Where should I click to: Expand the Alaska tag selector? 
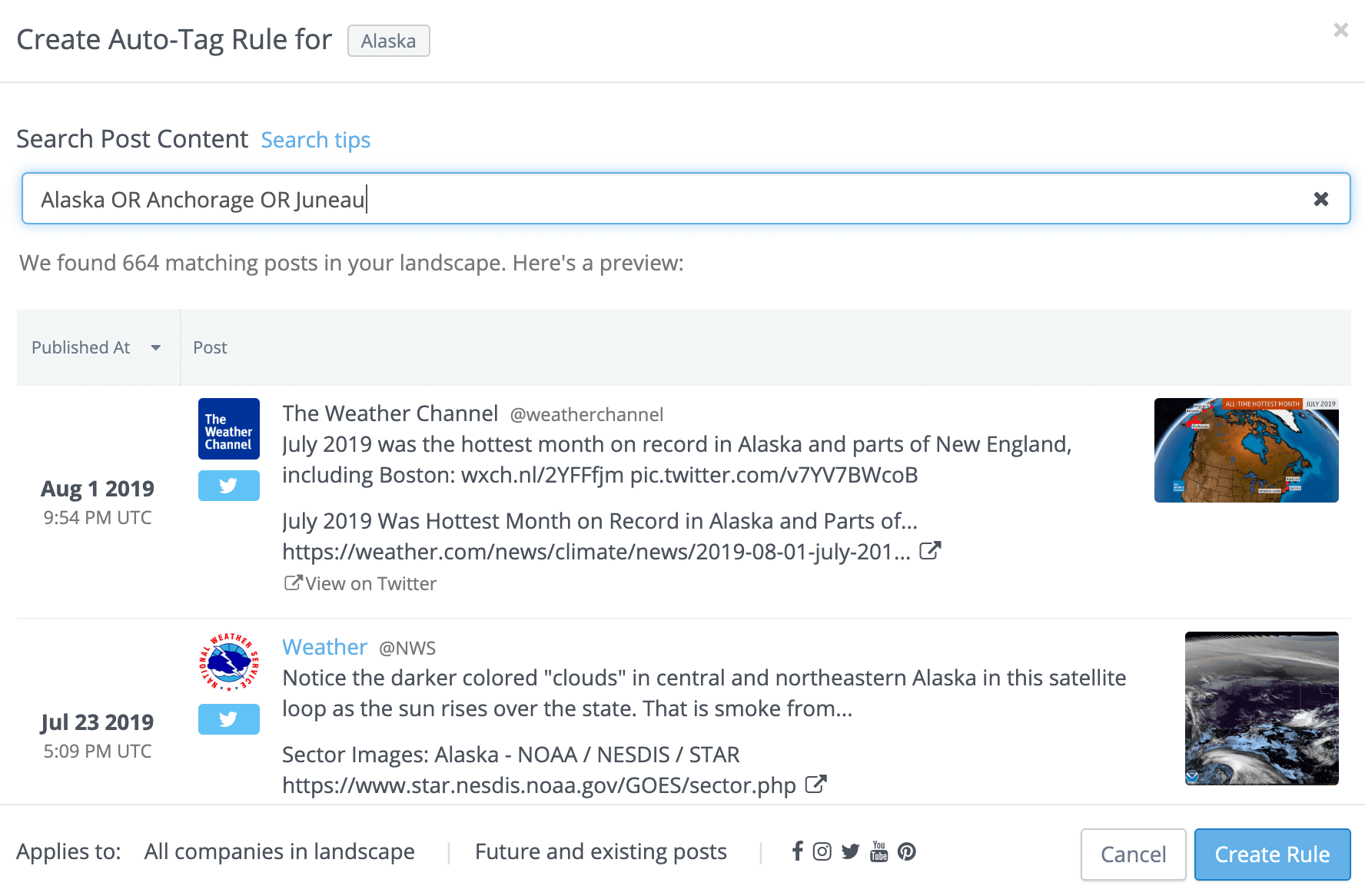click(x=388, y=41)
